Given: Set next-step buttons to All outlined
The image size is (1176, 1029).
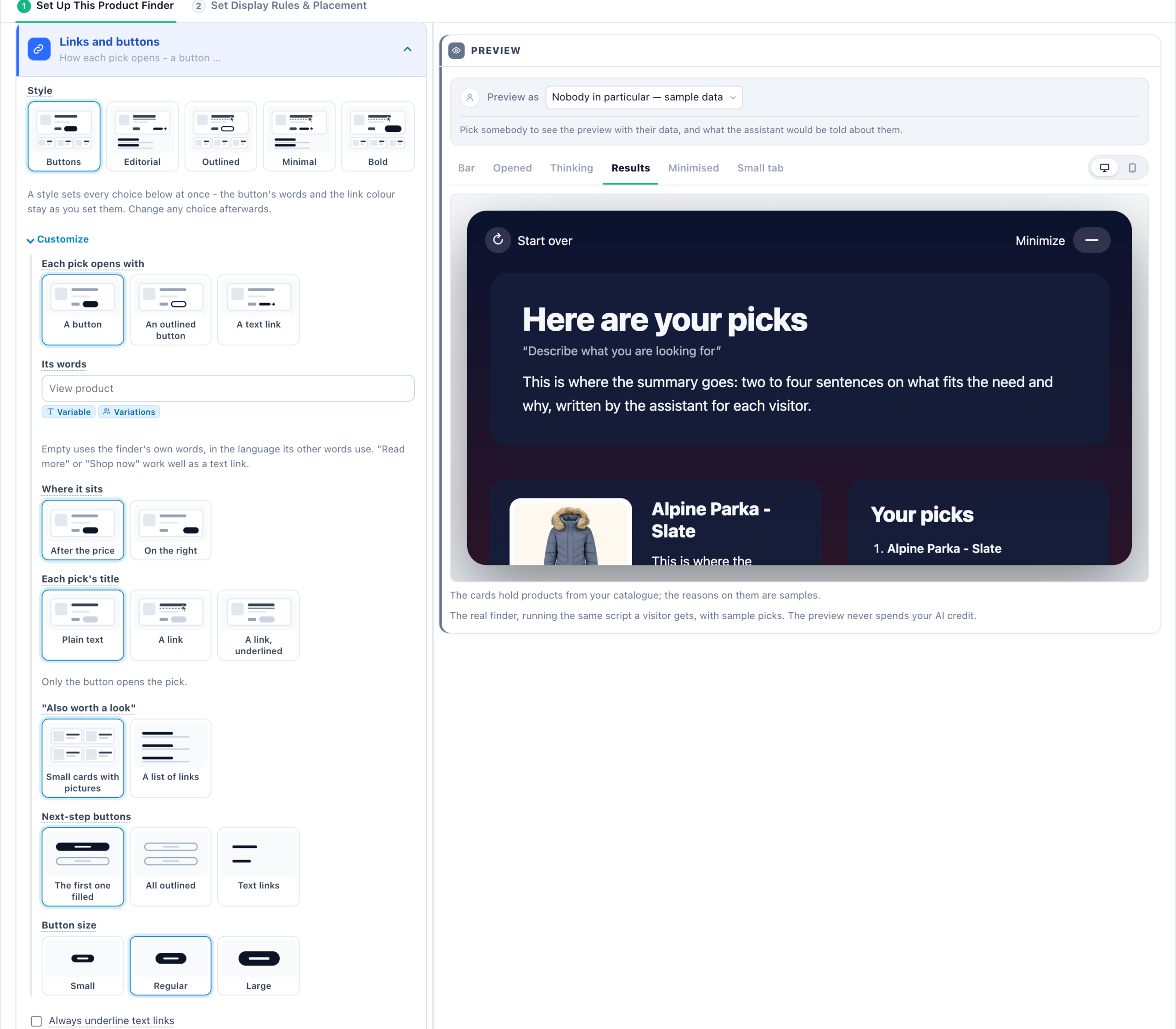Looking at the screenshot, I should [170, 867].
